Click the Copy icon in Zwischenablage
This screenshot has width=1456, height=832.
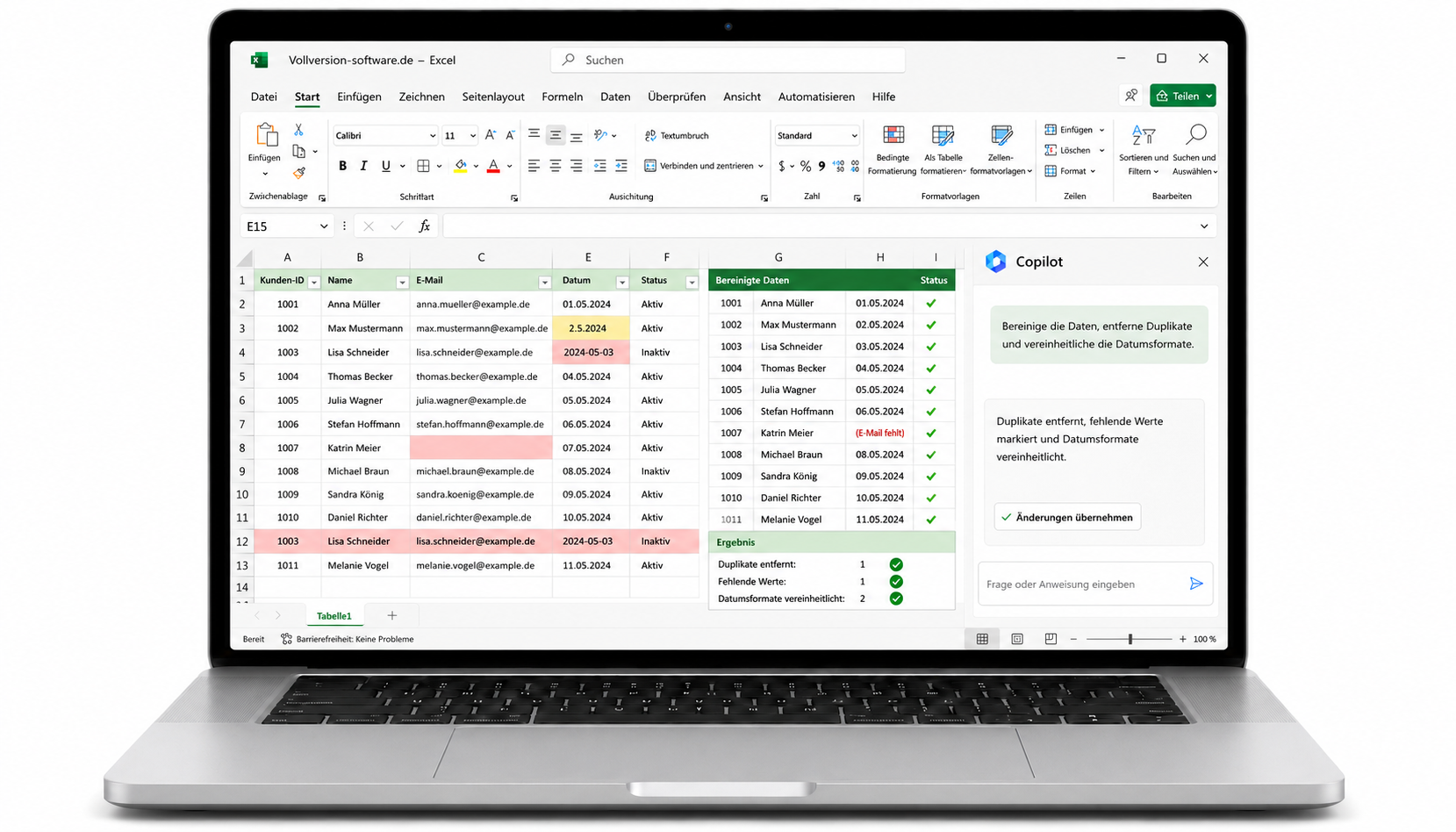click(298, 151)
